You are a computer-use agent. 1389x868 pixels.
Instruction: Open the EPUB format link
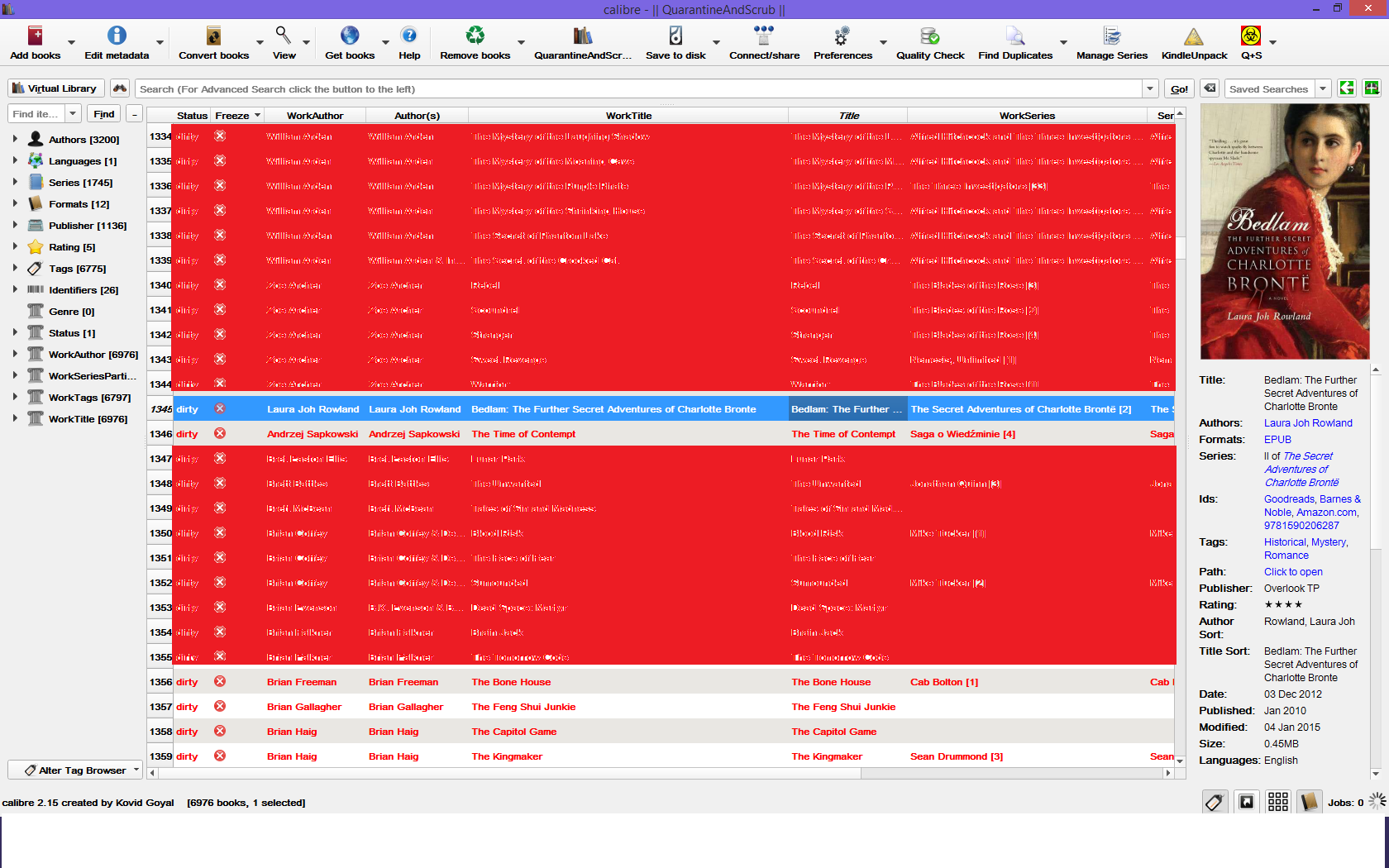pyautogui.click(x=1277, y=440)
